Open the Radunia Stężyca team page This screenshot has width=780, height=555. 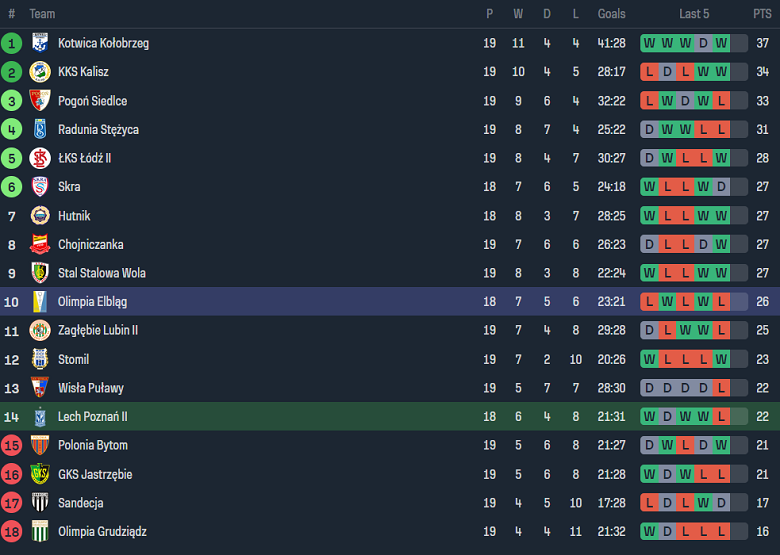tap(98, 130)
